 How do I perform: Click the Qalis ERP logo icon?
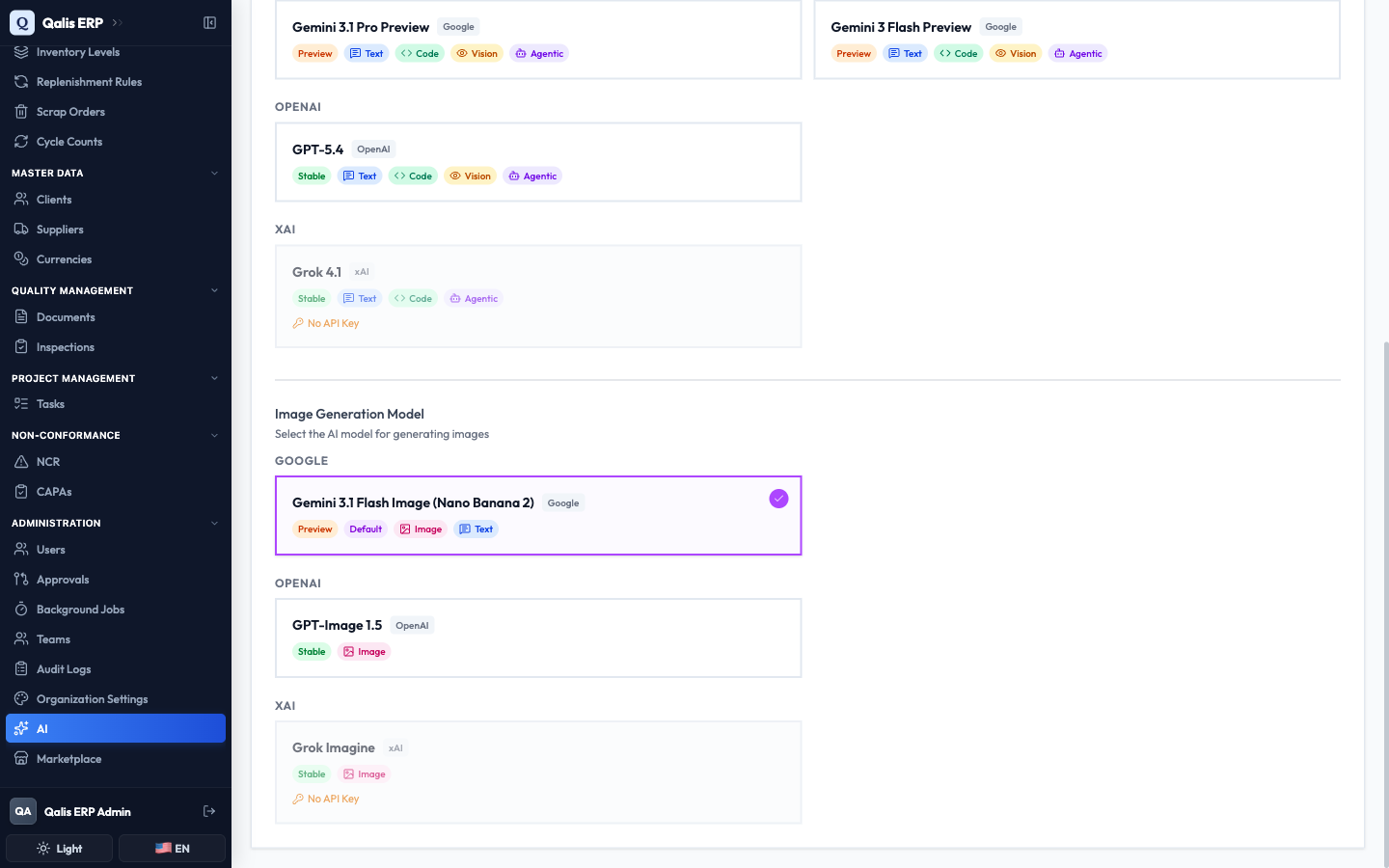pos(22,22)
